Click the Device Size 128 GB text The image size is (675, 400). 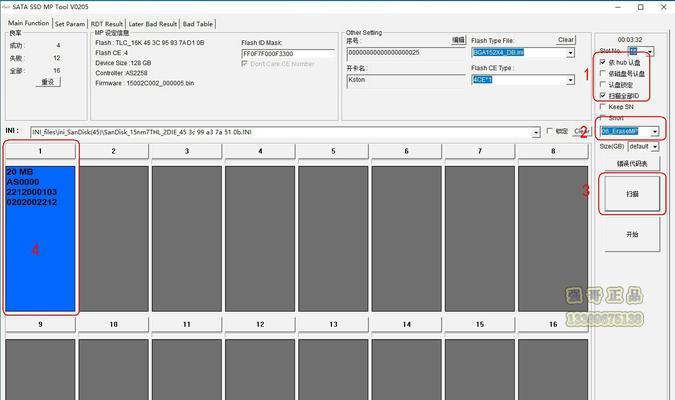(123, 63)
